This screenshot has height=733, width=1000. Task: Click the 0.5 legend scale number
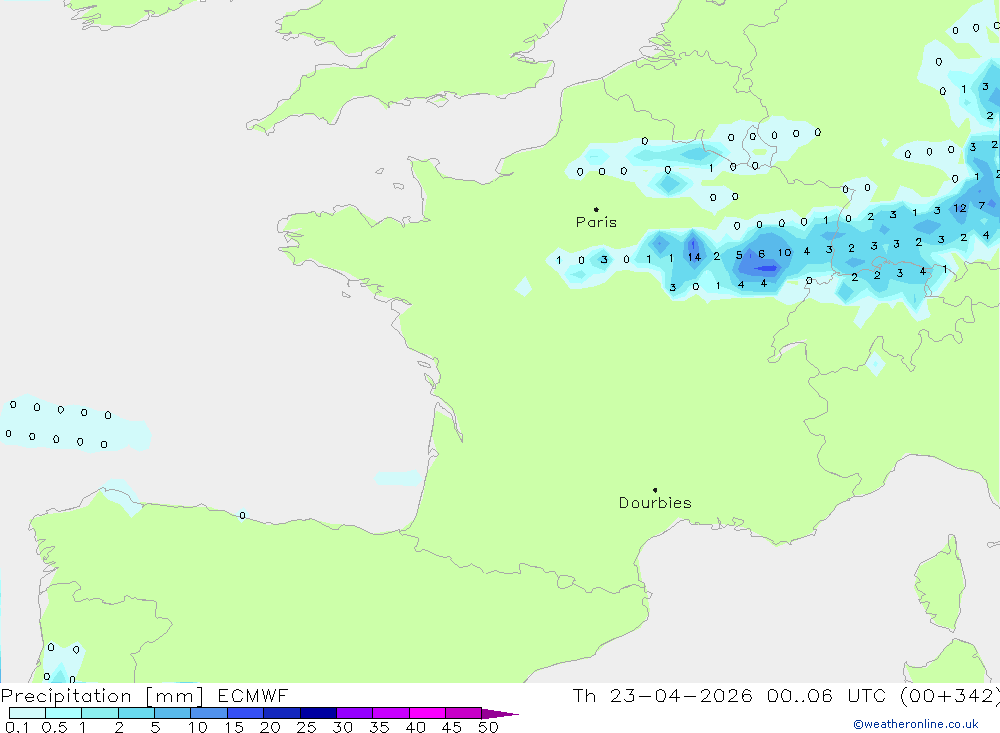(54, 727)
